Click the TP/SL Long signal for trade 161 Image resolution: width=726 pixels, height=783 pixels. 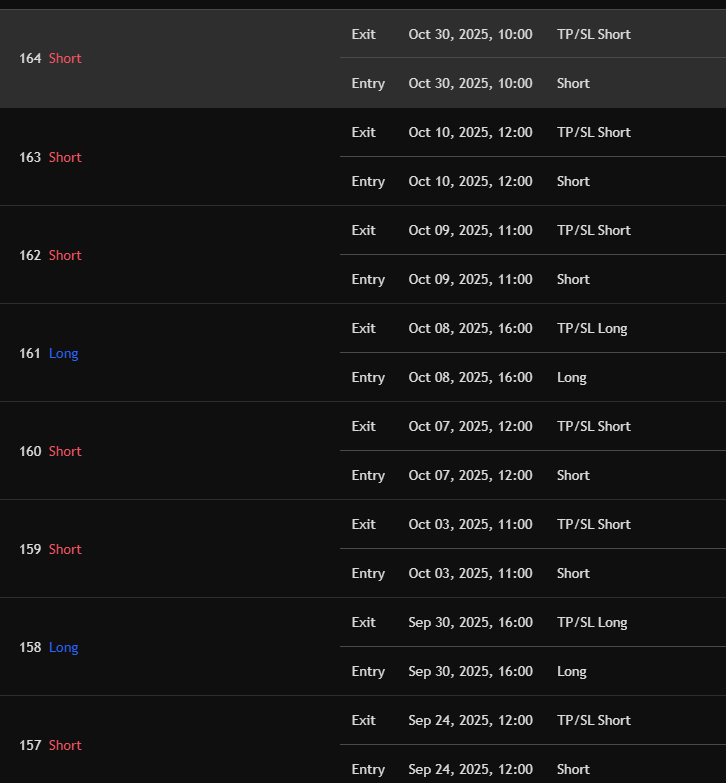click(592, 328)
